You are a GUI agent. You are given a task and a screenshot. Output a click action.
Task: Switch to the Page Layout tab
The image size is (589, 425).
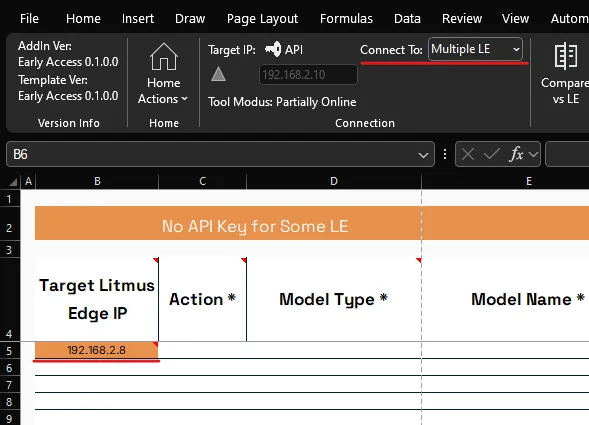(262, 19)
